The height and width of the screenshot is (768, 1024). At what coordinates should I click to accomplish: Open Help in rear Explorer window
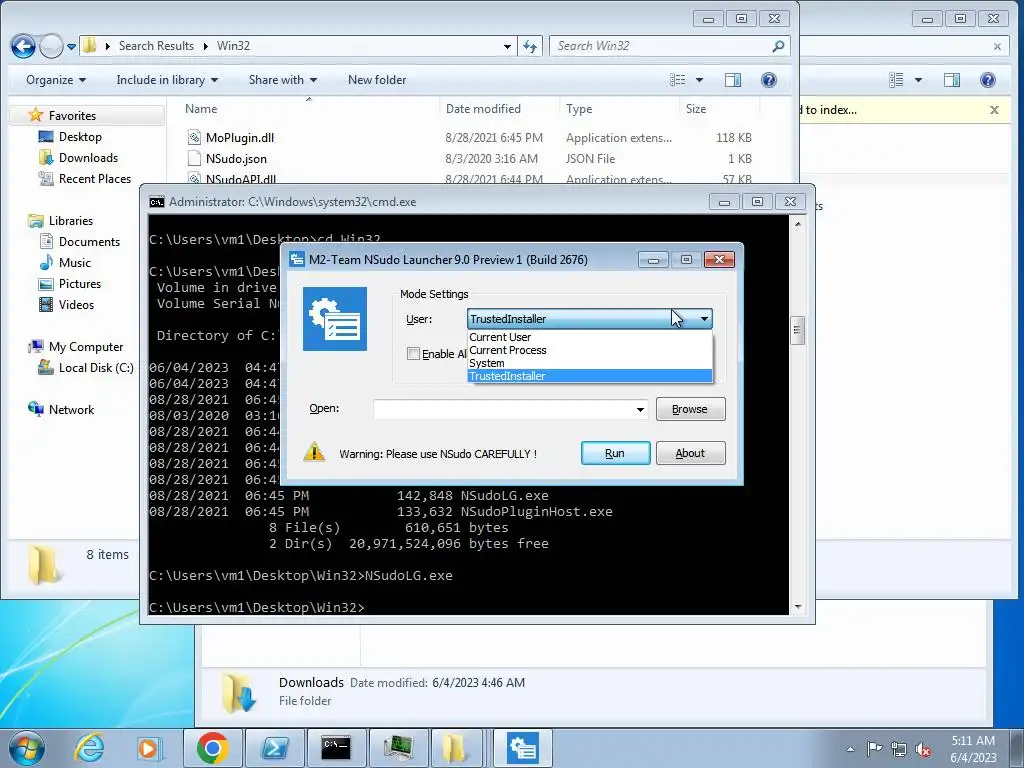[987, 80]
